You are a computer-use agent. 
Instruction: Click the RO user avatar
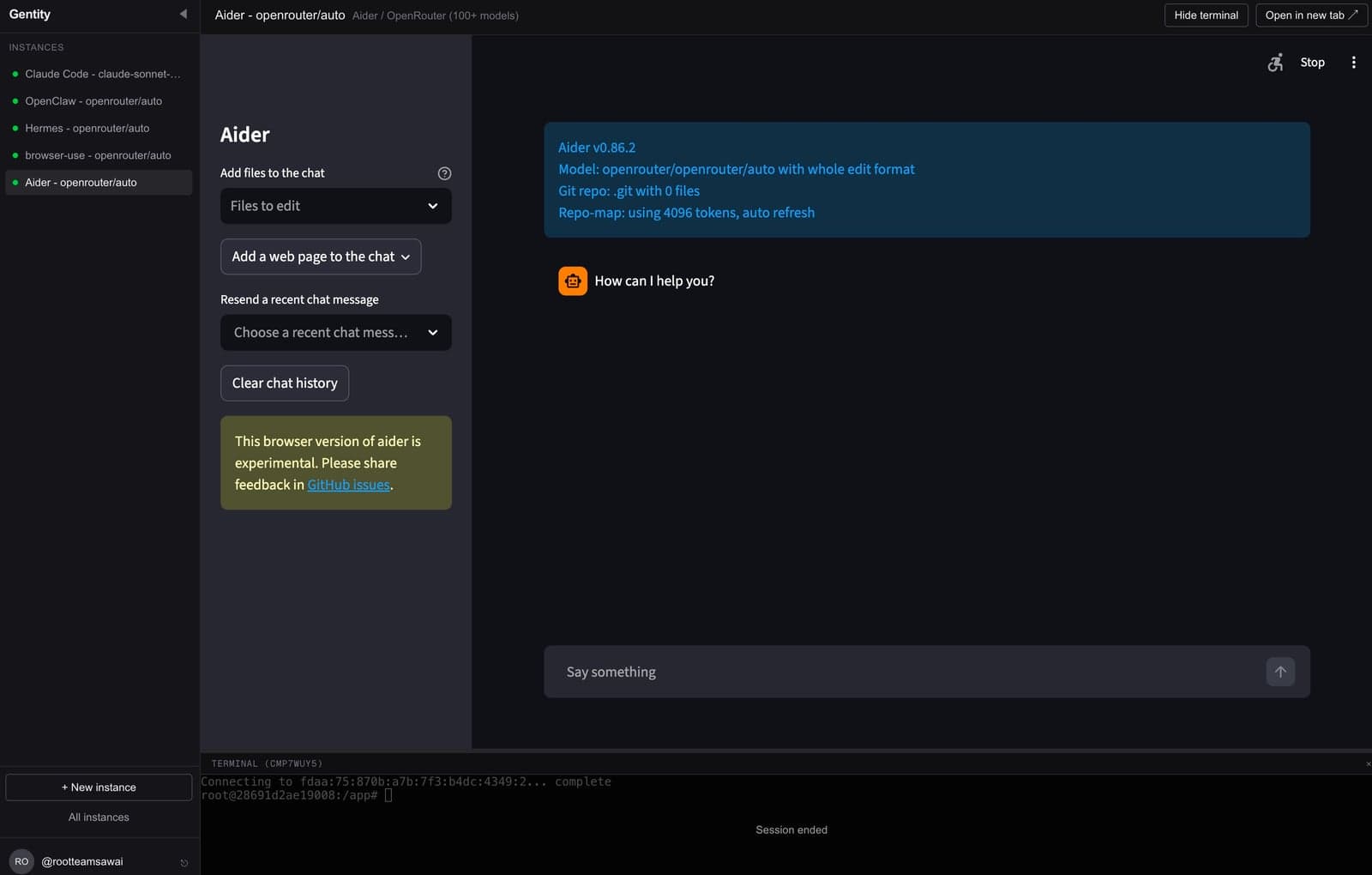pos(21,861)
